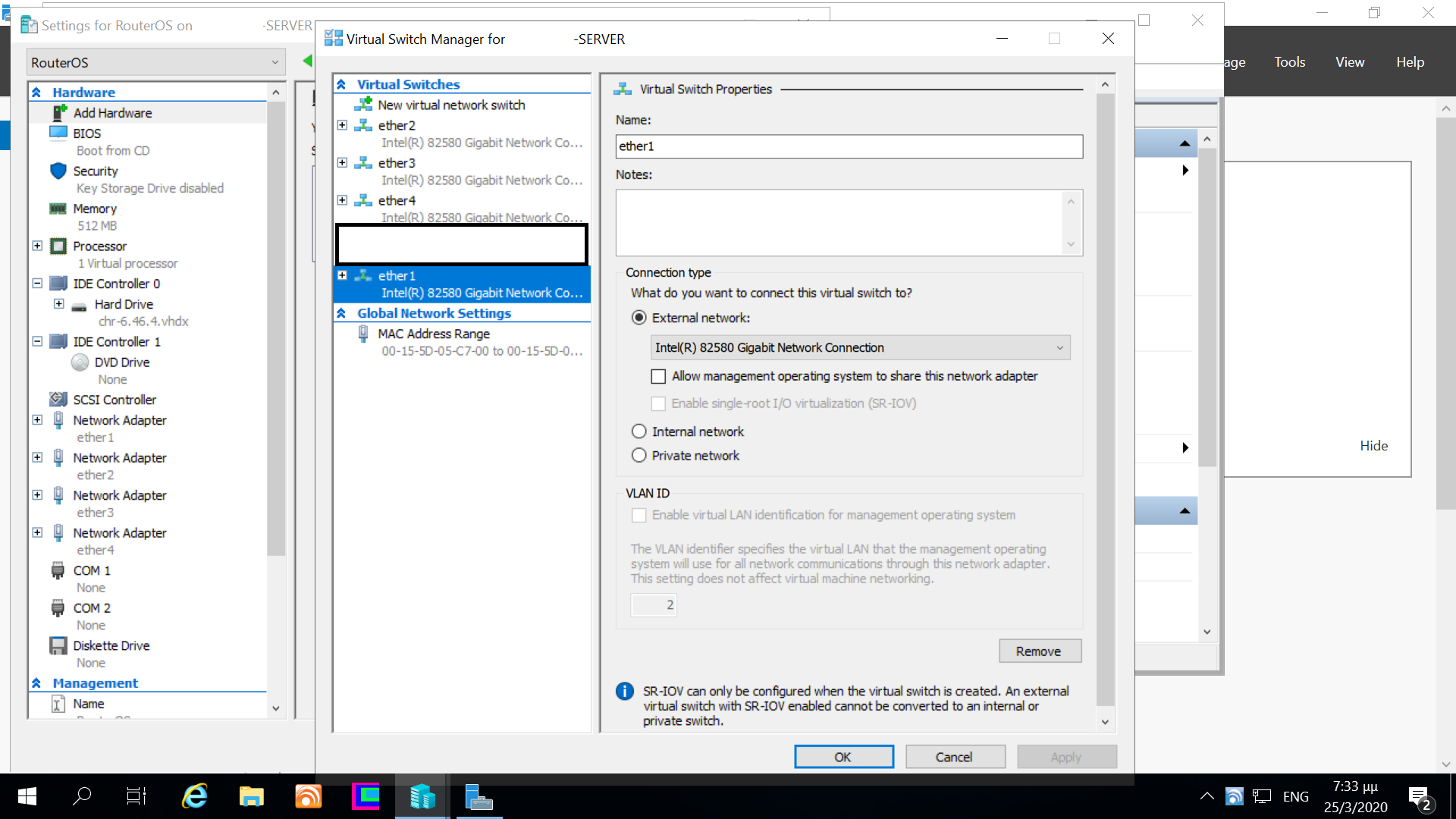
Task: Click the COM 1 port icon
Action: (x=58, y=570)
